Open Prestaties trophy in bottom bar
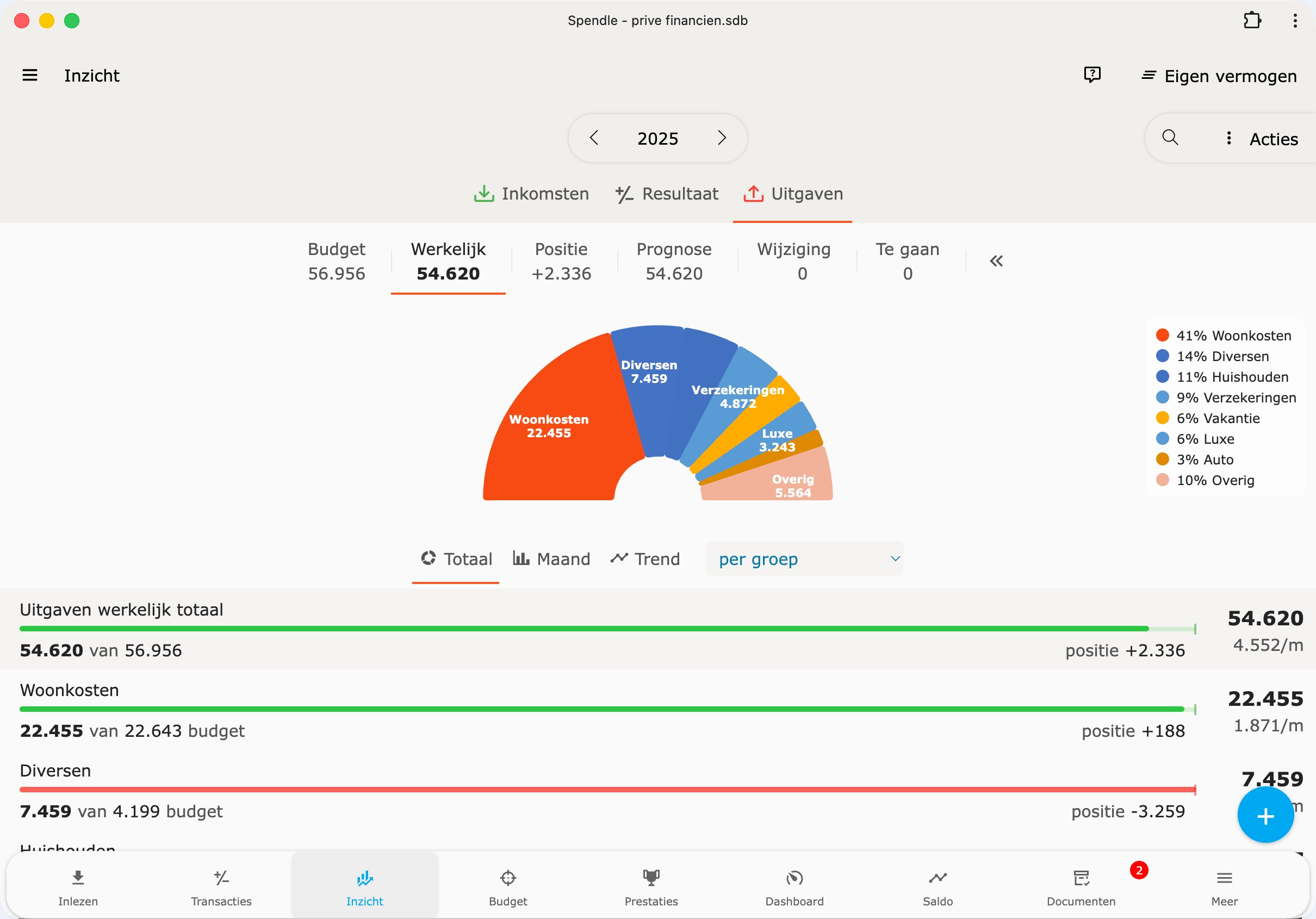This screenshot has width=1316, height=919. tap(651, 886)
